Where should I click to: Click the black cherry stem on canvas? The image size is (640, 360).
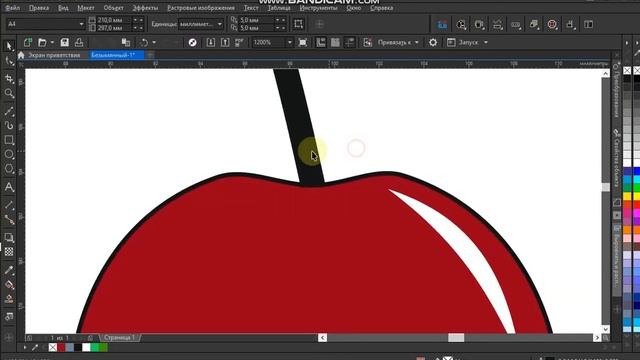(x=298, y=127)
